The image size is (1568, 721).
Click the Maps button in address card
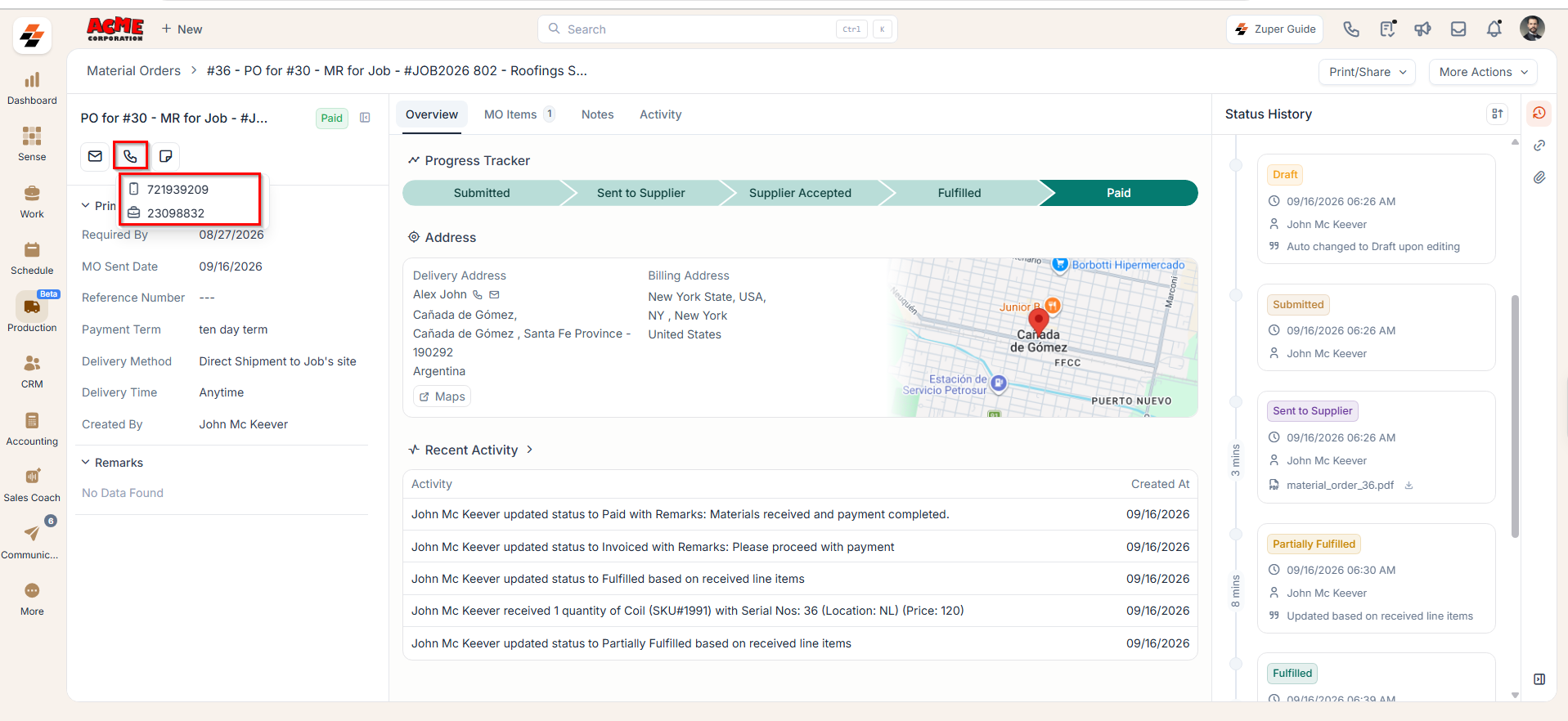442,396
